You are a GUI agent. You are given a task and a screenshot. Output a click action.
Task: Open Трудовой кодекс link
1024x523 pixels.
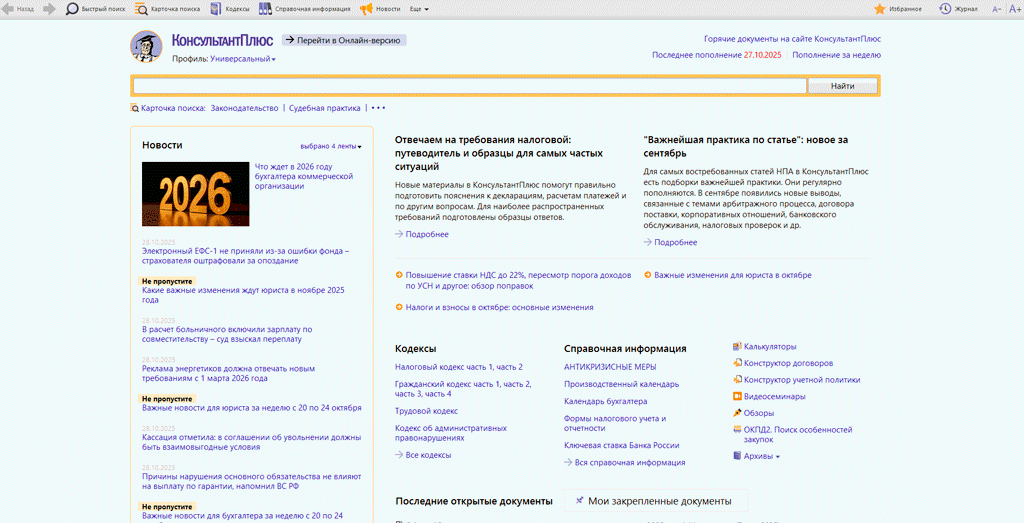[x=426, y=411]
